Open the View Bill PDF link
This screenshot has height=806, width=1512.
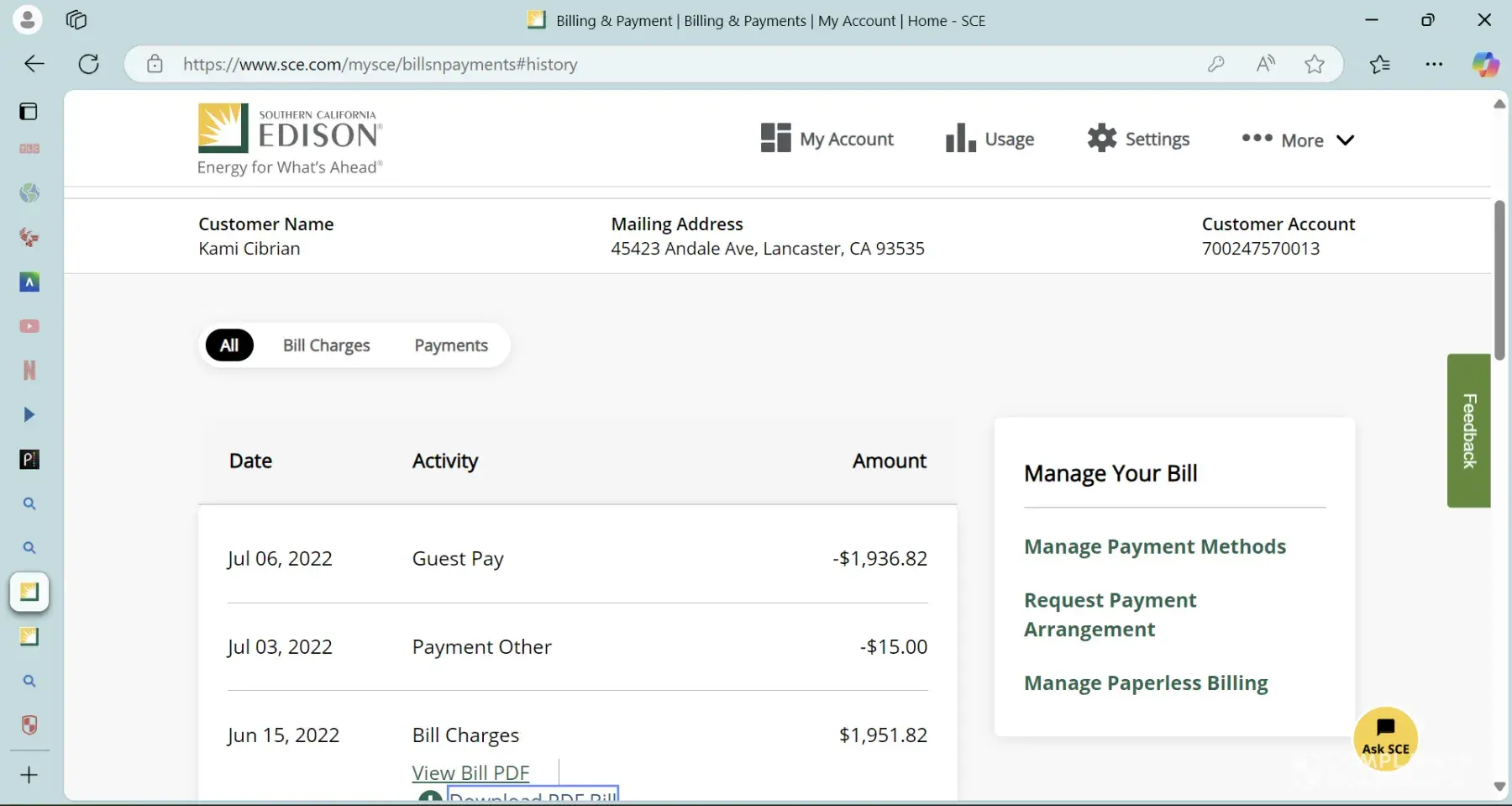(470, 772)
